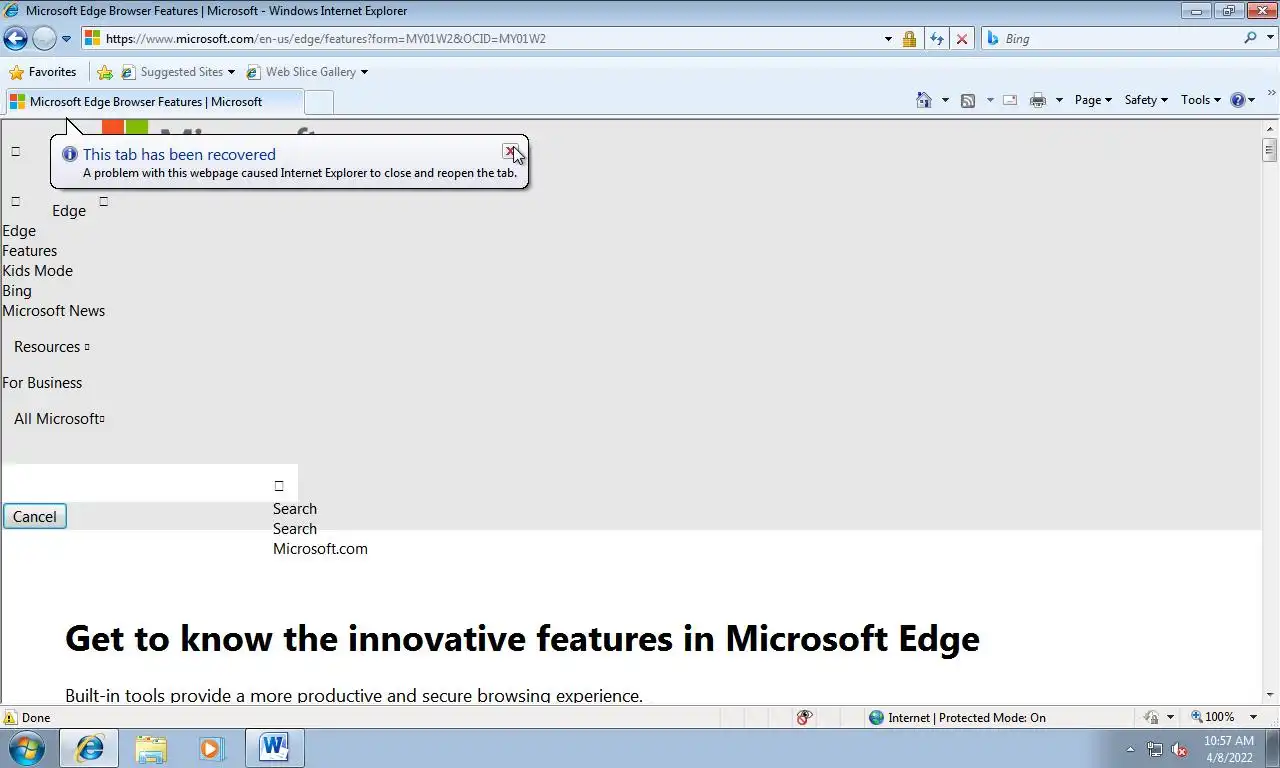Open Microsoft Word from taskbar

coord(274,748)
